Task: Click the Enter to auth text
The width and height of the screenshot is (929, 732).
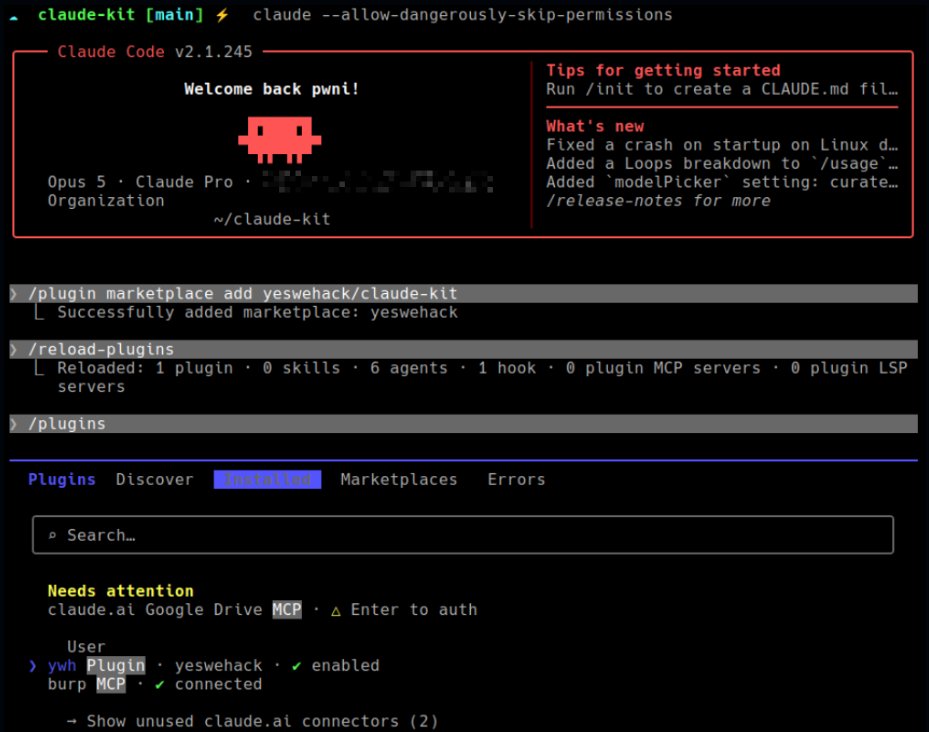Action: [414, 610]
